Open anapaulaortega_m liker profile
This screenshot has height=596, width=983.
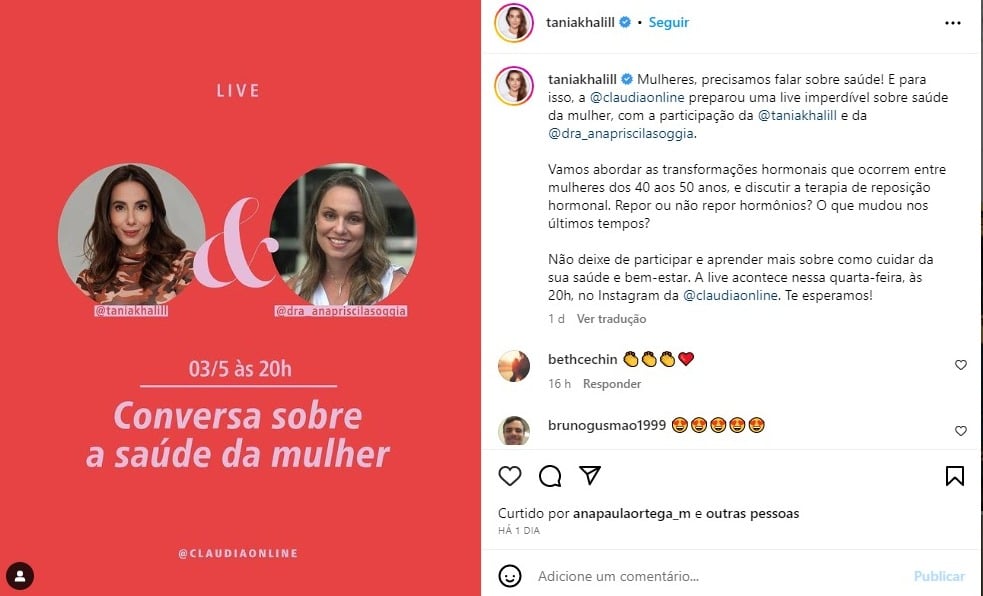[631, 513]
